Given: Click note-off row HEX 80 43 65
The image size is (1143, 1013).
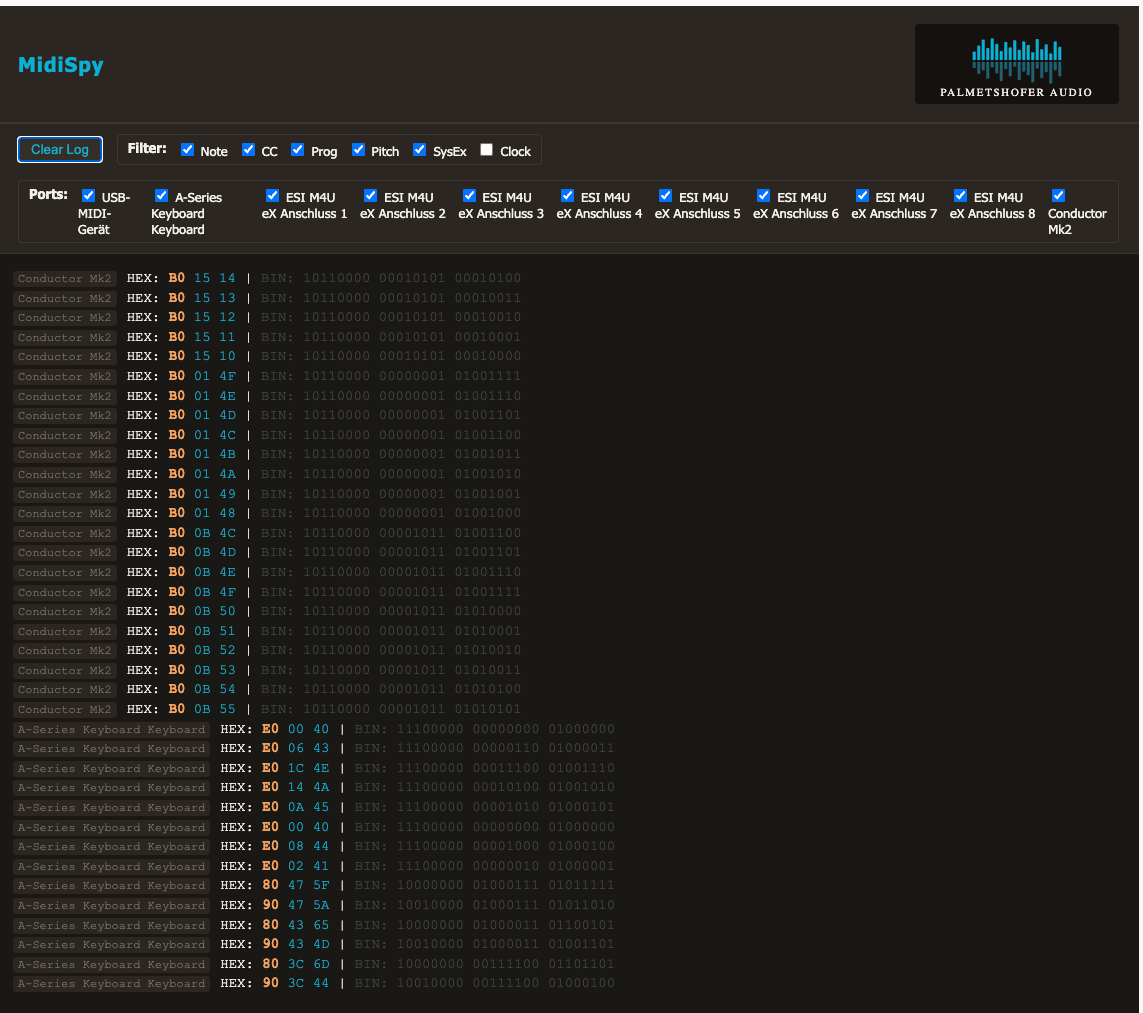Looking at the screenshot, I should (x=314, y=924).
